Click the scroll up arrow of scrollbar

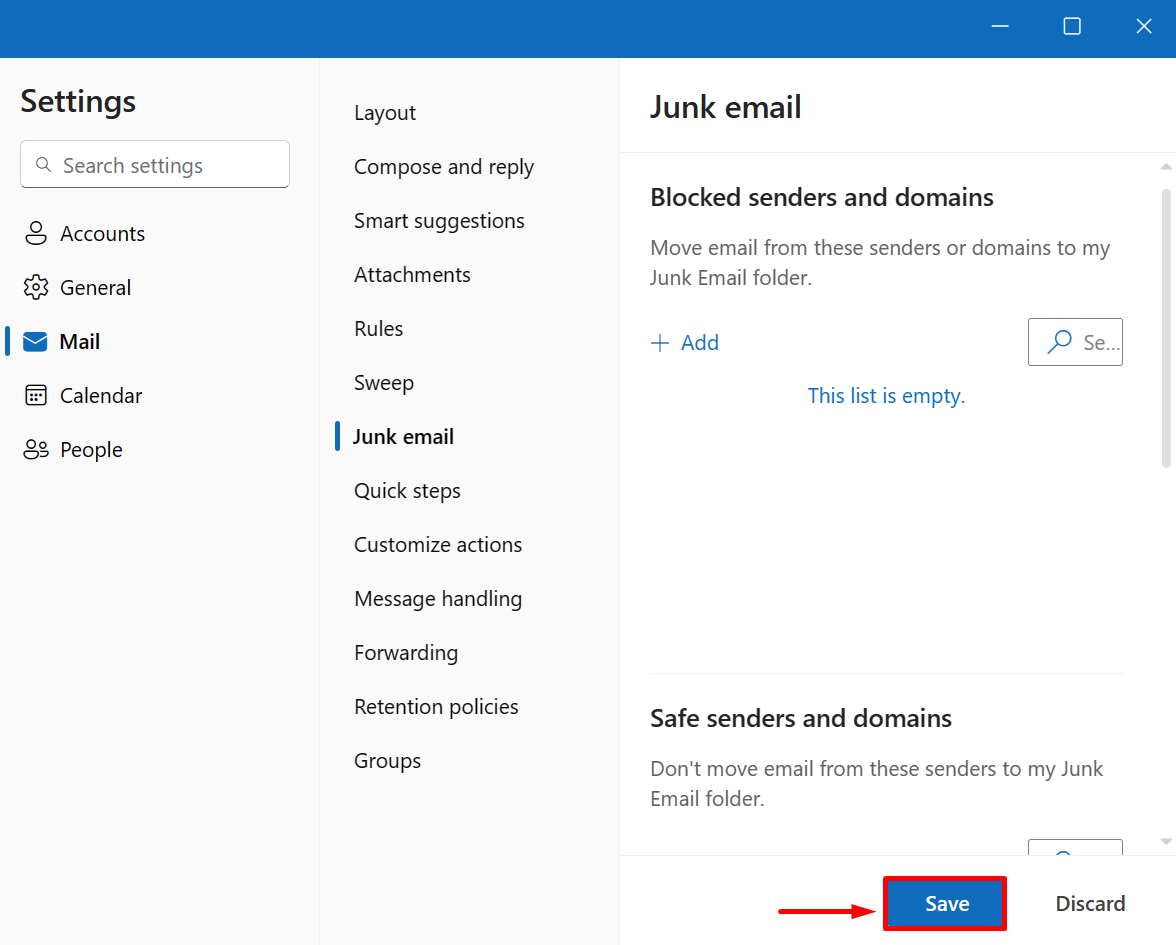1166,166
